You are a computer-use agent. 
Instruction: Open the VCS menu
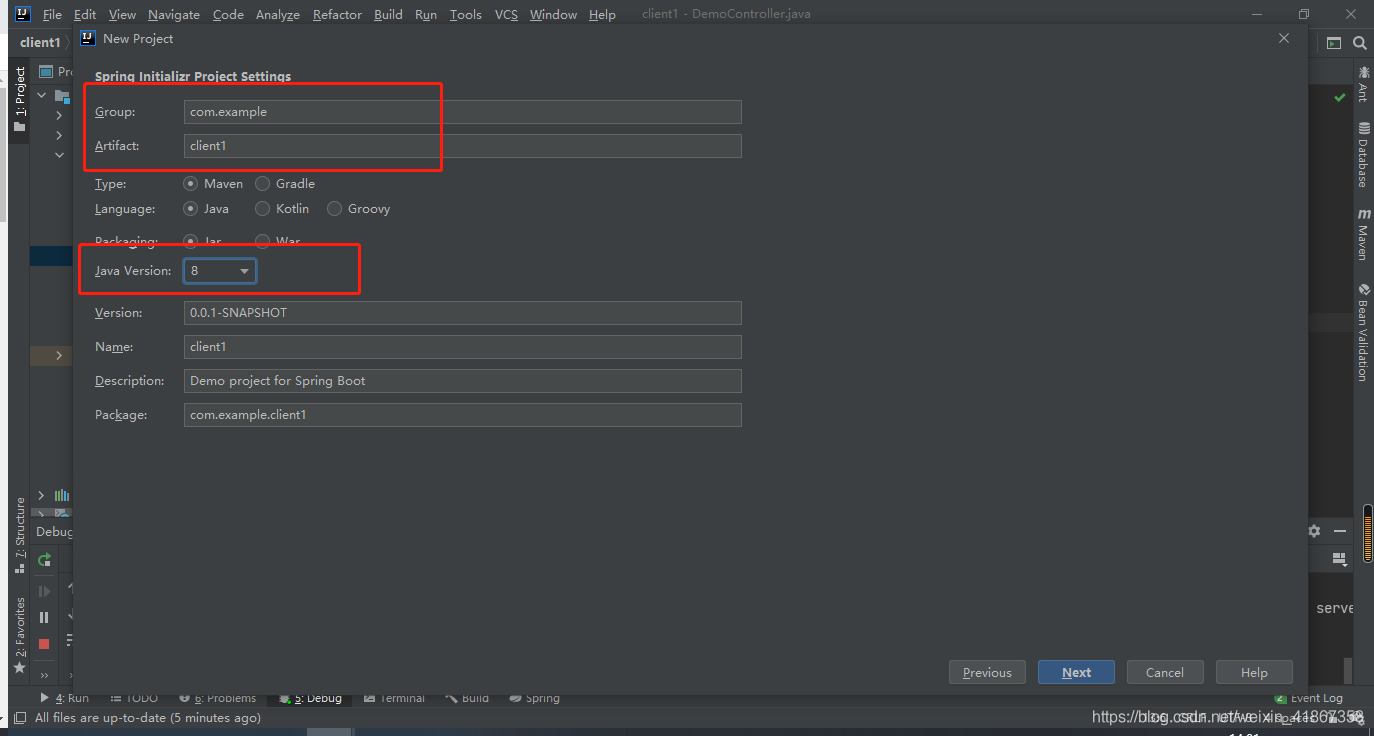(x=506, y=15)
